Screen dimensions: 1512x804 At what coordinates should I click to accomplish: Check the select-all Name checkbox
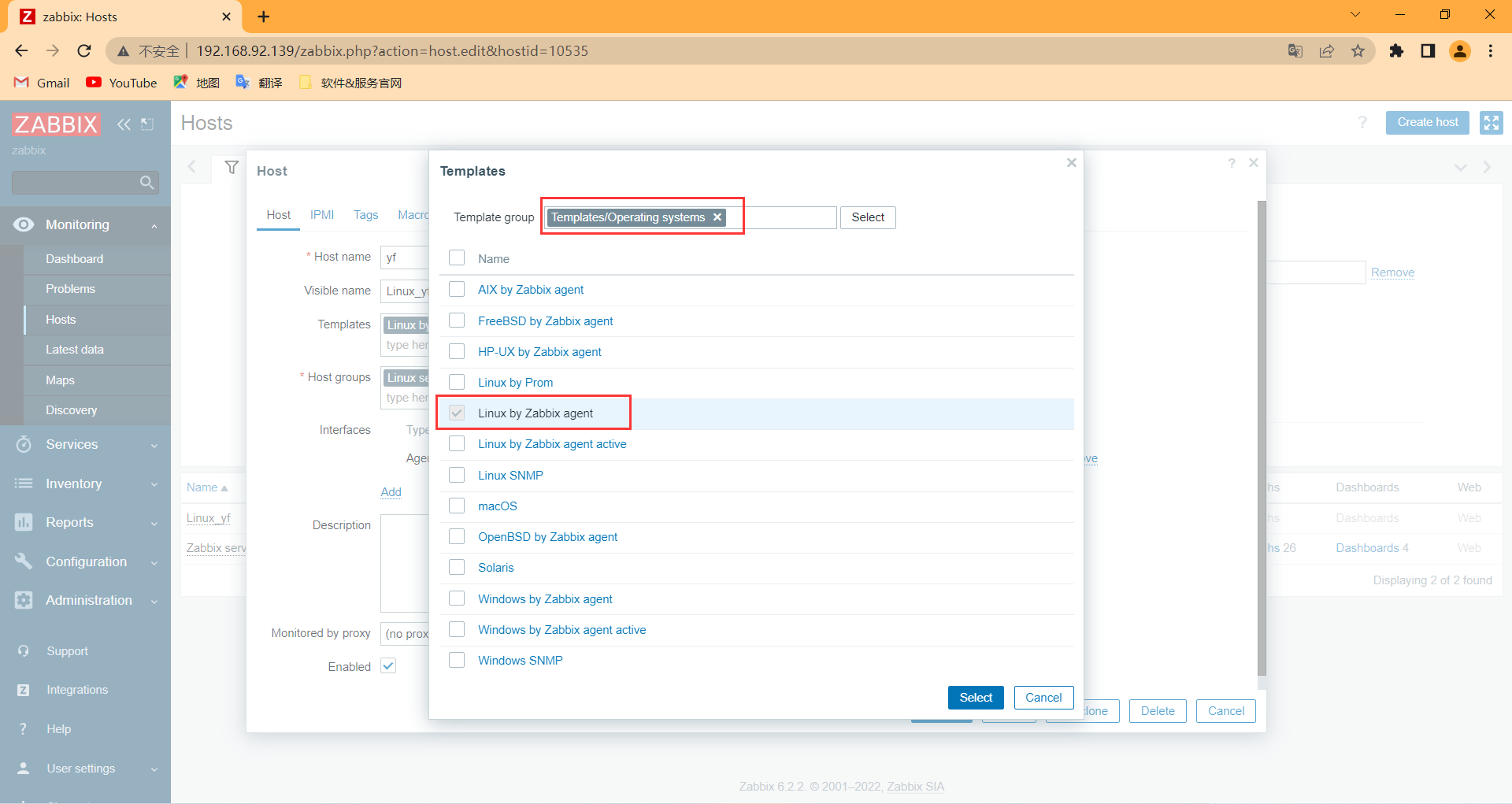[x=457, y=258]
